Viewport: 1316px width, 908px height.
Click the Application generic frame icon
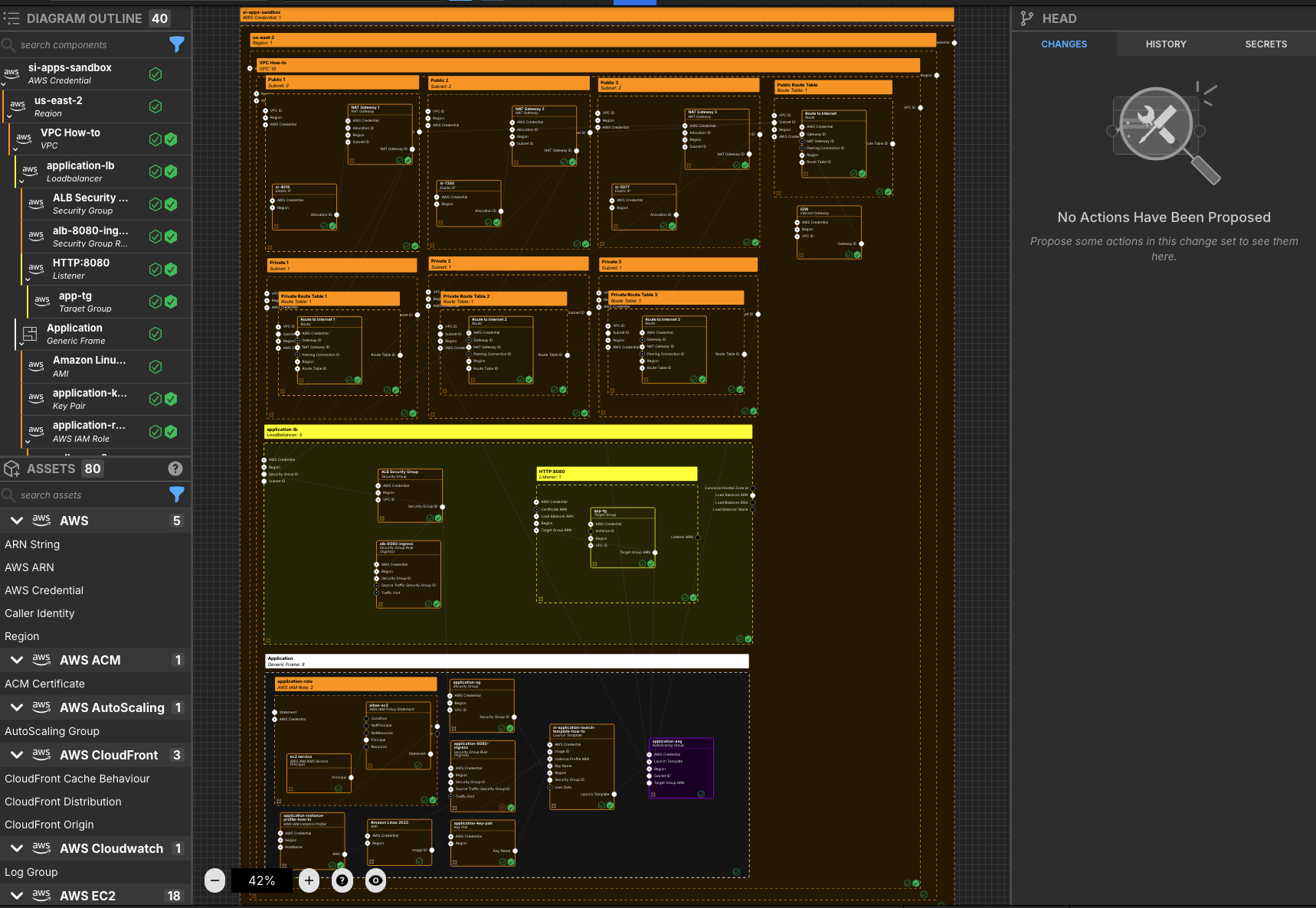click(x=30, y=333)
